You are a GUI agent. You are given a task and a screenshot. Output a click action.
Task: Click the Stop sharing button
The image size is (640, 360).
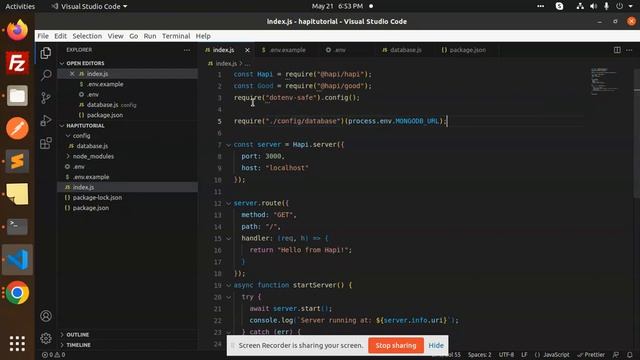point(396,345)
